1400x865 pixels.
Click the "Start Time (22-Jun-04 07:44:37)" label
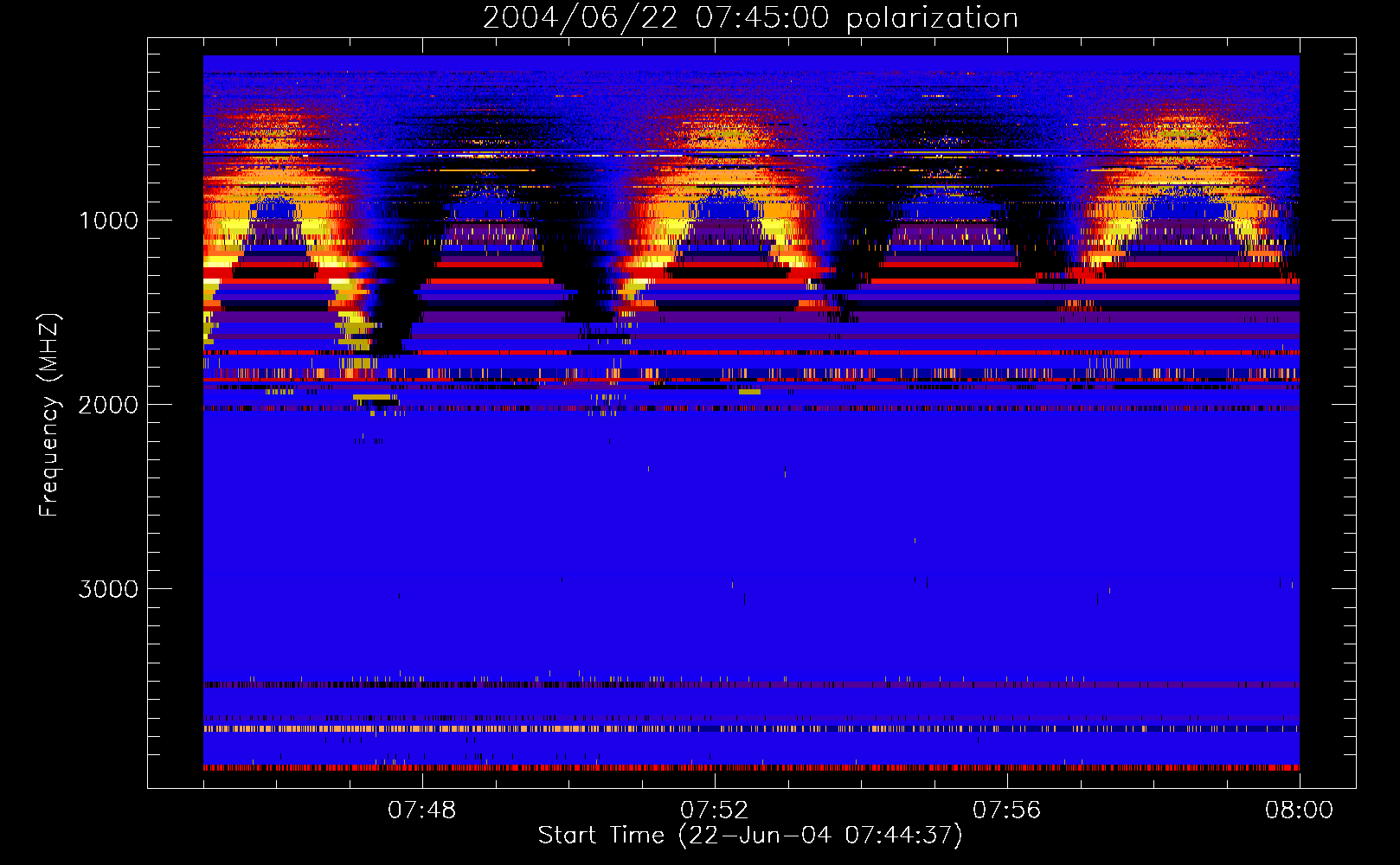pyautogui.click(x=750, y=836)
